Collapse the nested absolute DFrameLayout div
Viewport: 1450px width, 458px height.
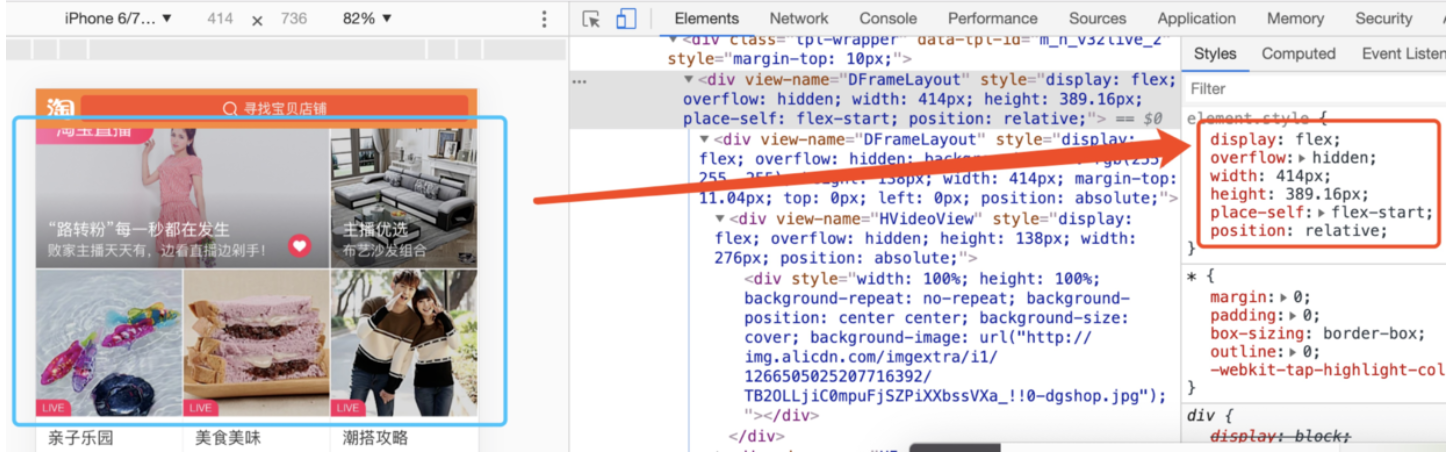coord(705,139)
